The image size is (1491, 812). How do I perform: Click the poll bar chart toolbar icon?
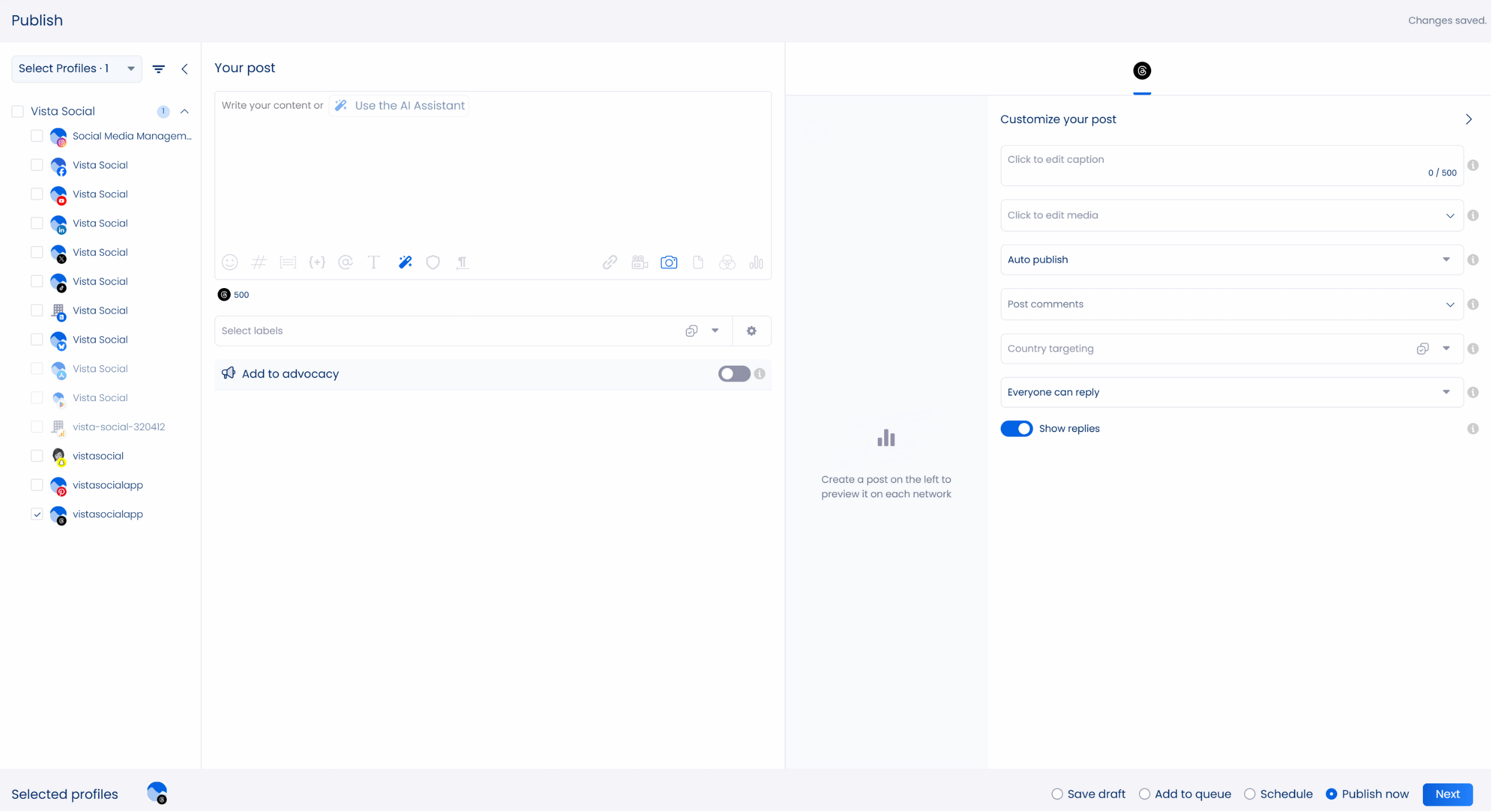pos(756,262)
